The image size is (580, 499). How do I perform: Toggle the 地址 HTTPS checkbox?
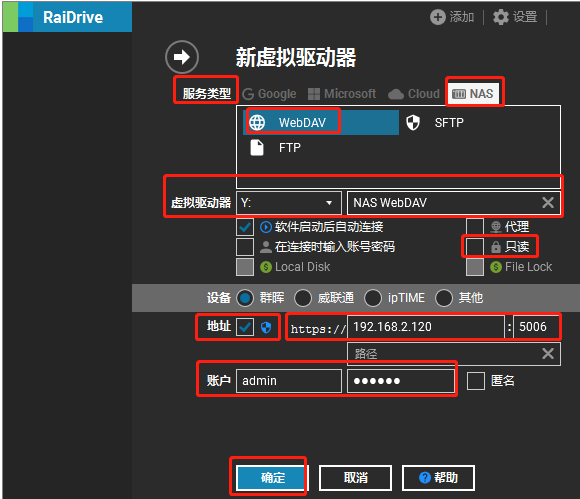coord(245,327)
